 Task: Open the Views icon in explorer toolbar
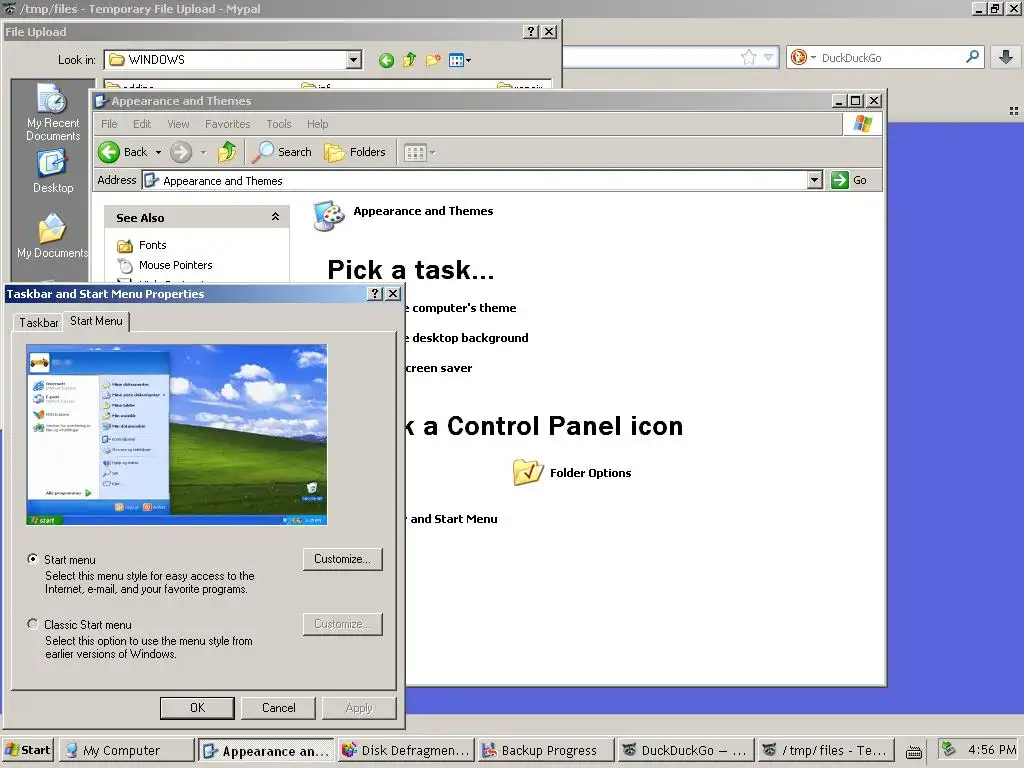[x=415, y=153]
